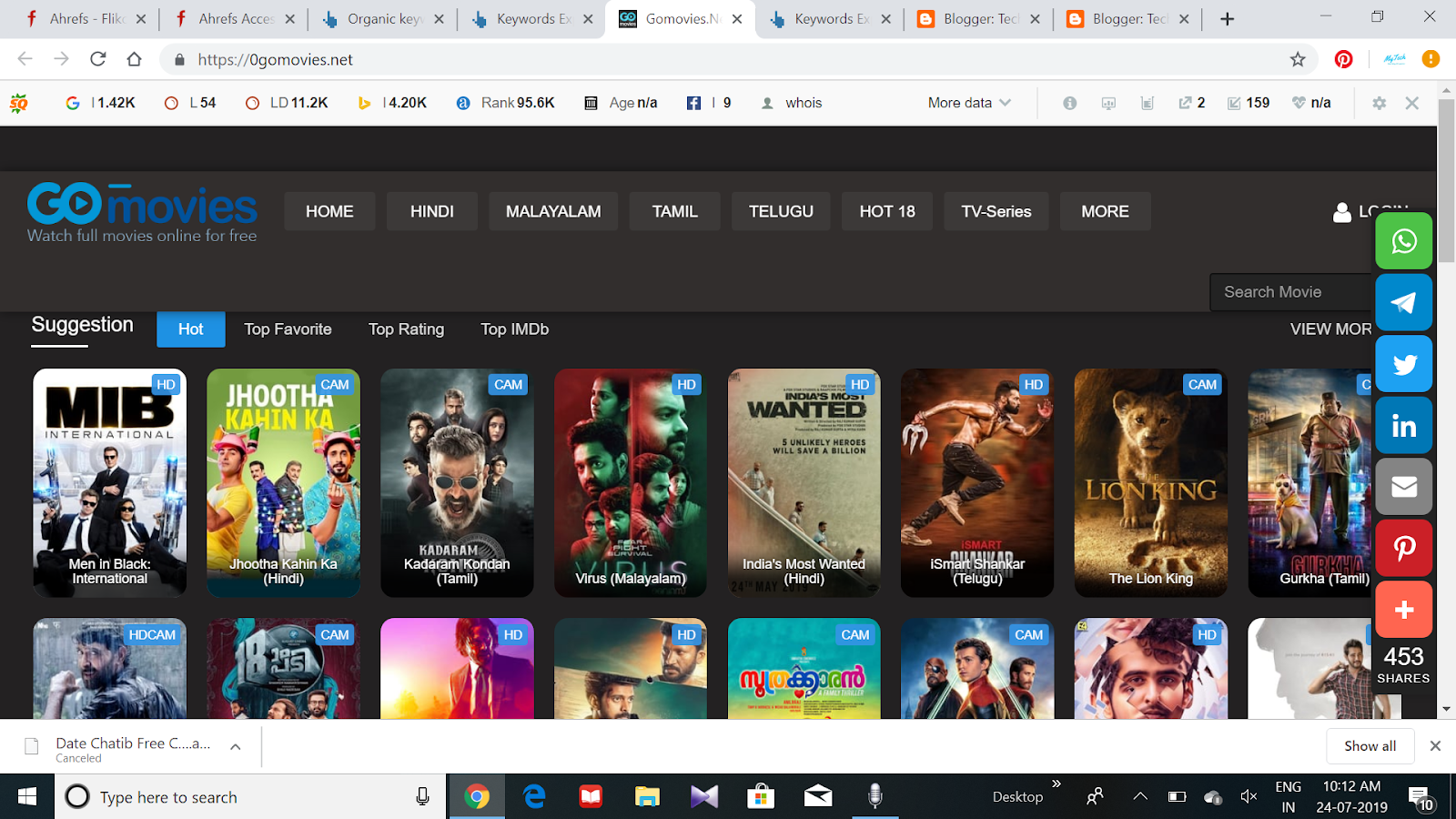Open the MORE navigation menu
Viewport: 1456px width, 819px height.
click(x=1105, y=211)
